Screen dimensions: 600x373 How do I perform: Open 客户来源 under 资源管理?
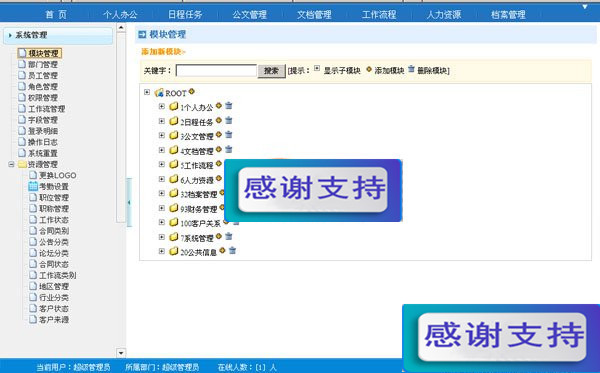point(54,319)
